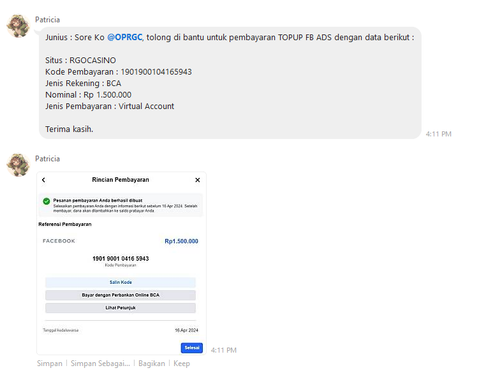
Task: Click the Keep link
Action: pos(182,363)
